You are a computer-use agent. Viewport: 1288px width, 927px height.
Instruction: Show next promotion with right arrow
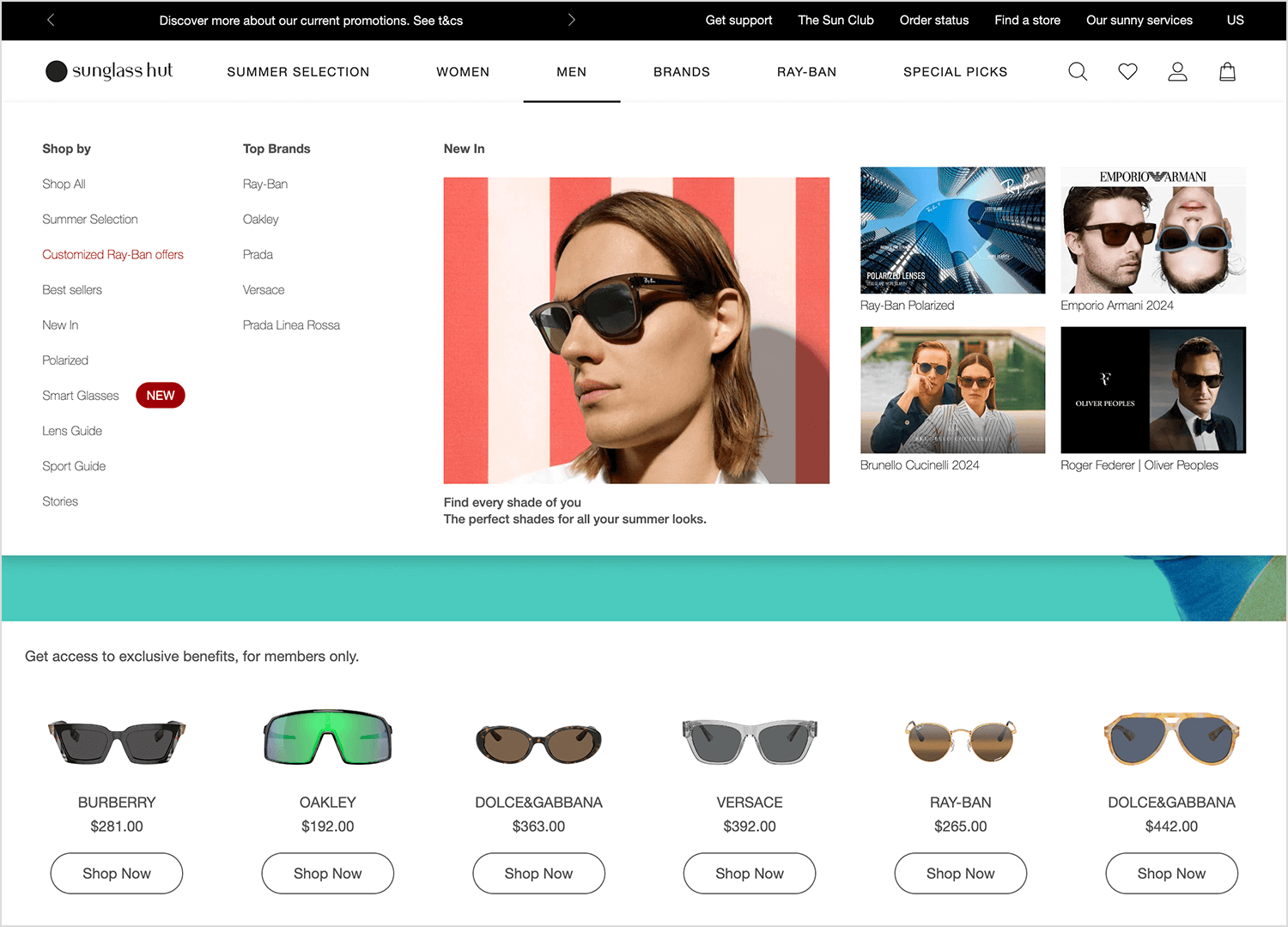click(x=571, y=20)
